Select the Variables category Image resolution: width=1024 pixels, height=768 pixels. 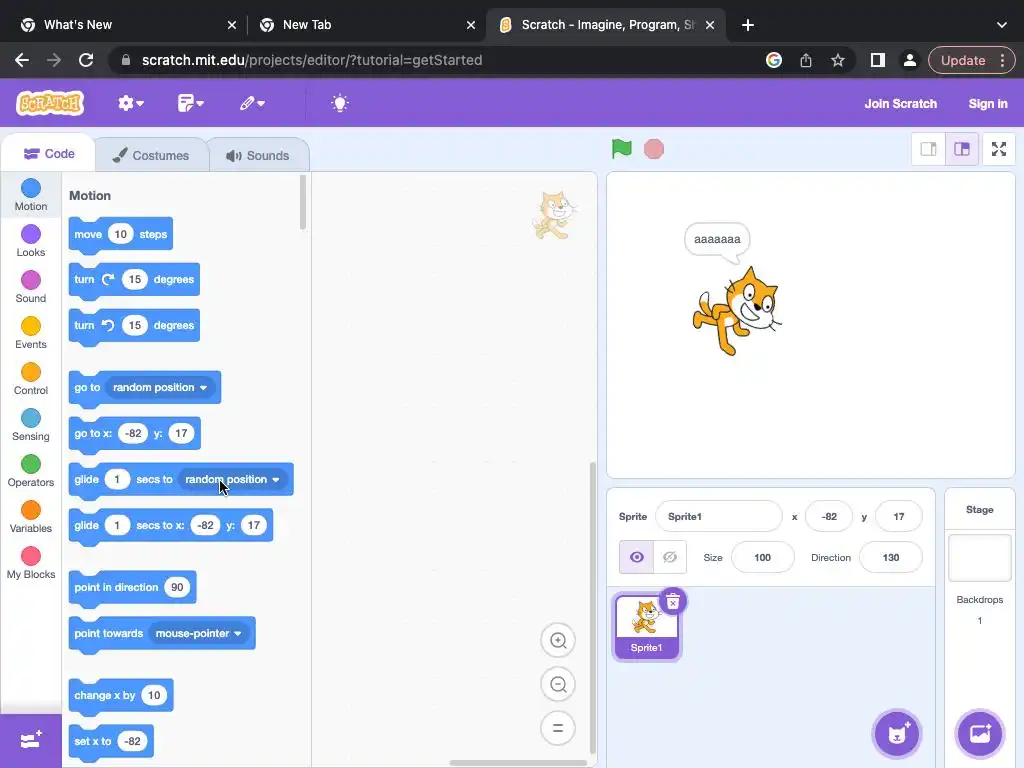31,517
